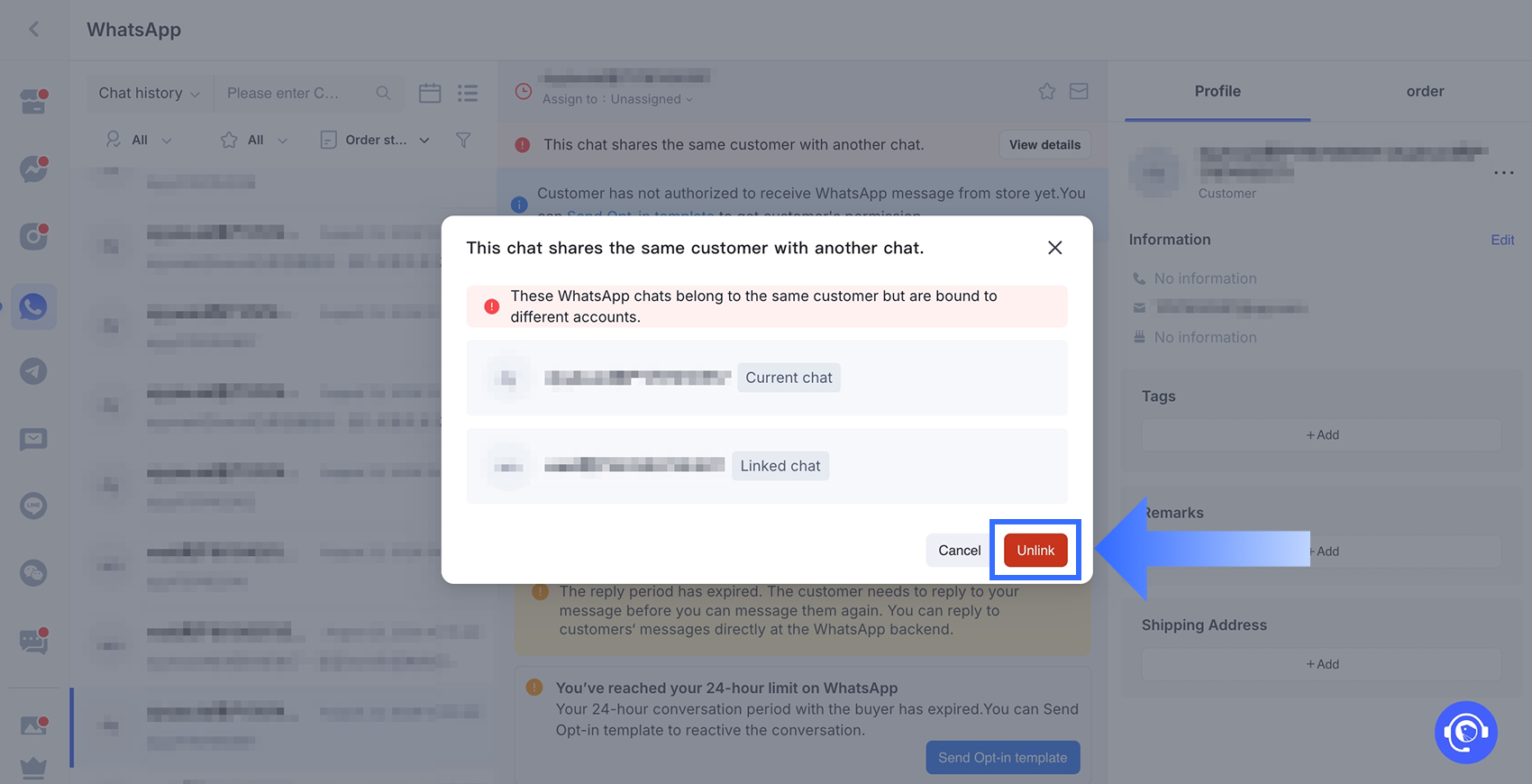Click the envelope icon in chat header
1532x784 pixels.
coord(1079,91)
